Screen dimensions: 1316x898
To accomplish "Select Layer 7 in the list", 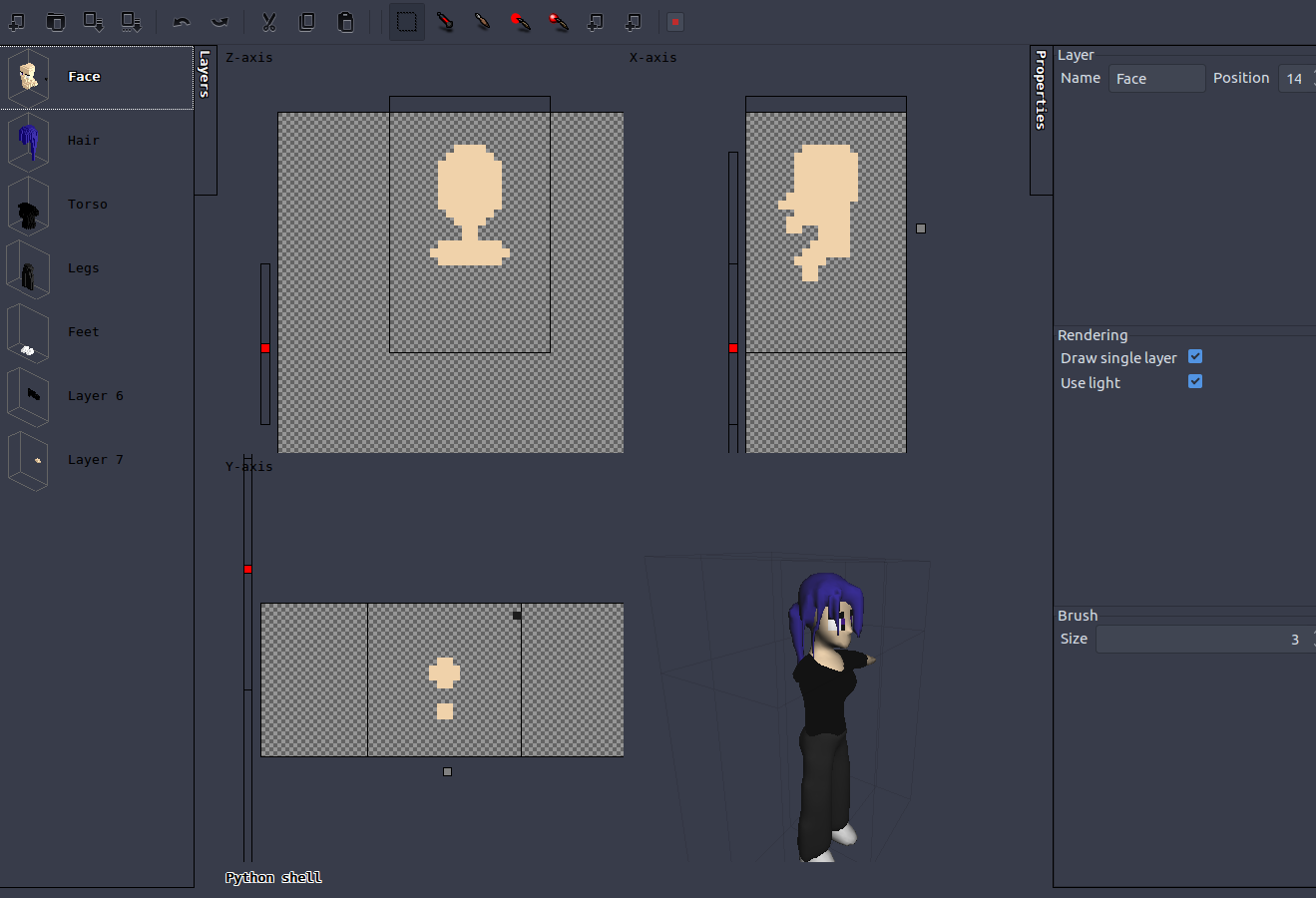I will [97, 460].
